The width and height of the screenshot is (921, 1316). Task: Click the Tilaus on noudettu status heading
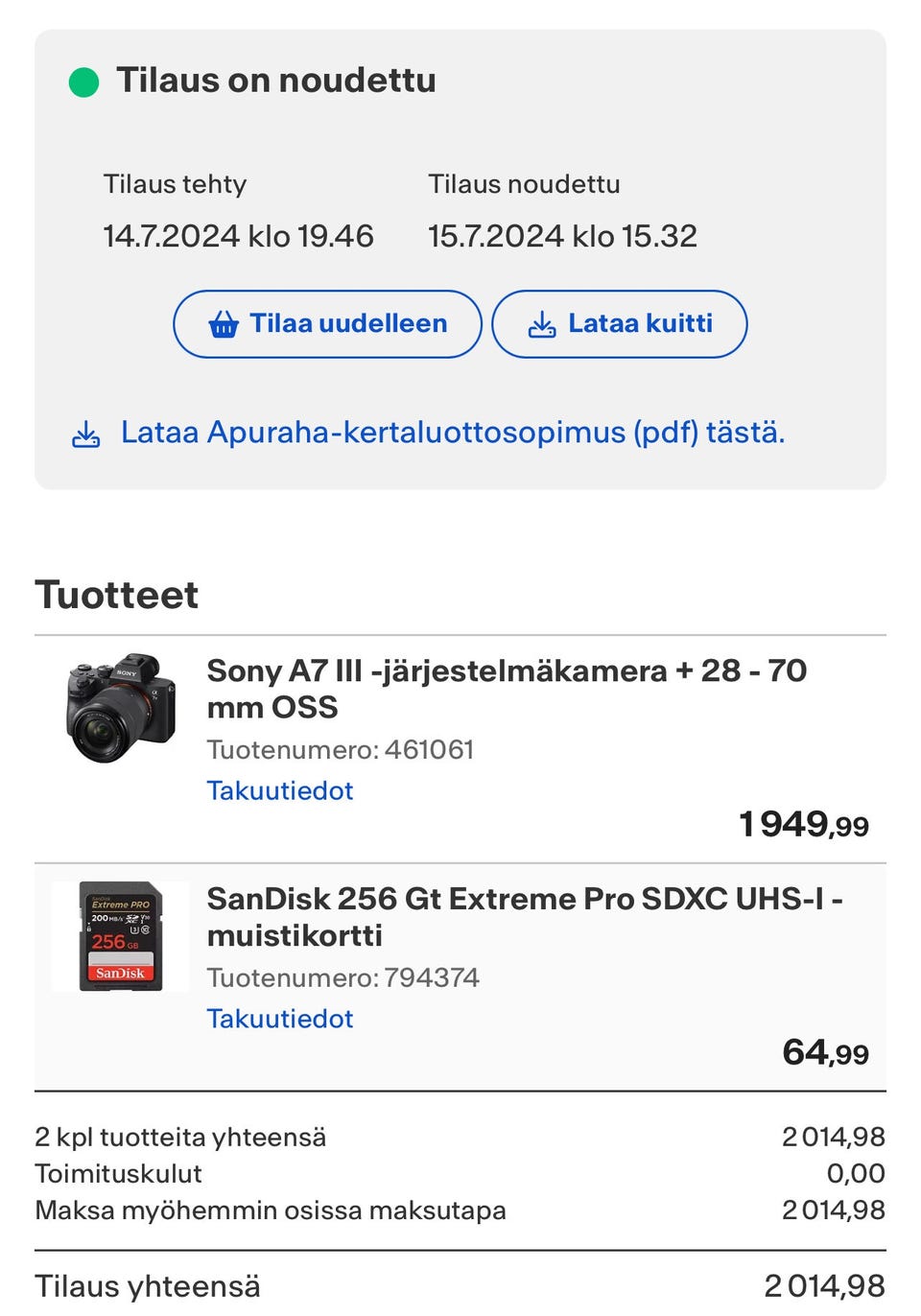[276, 81]
